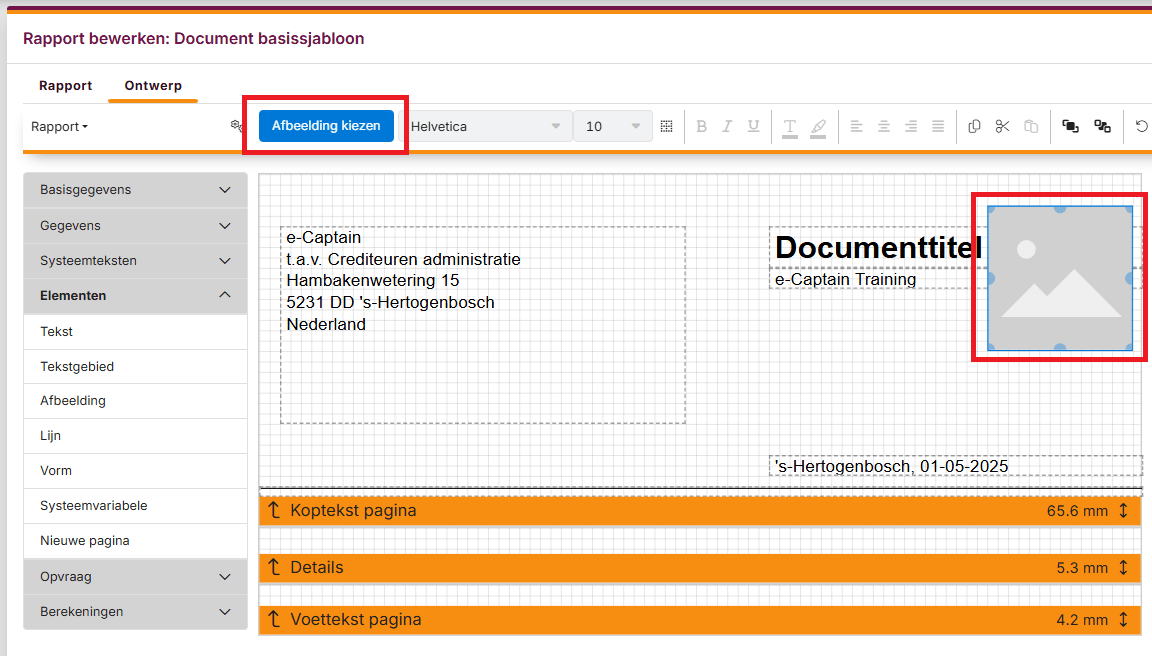Toggle italic formatting

coord(727,126)
